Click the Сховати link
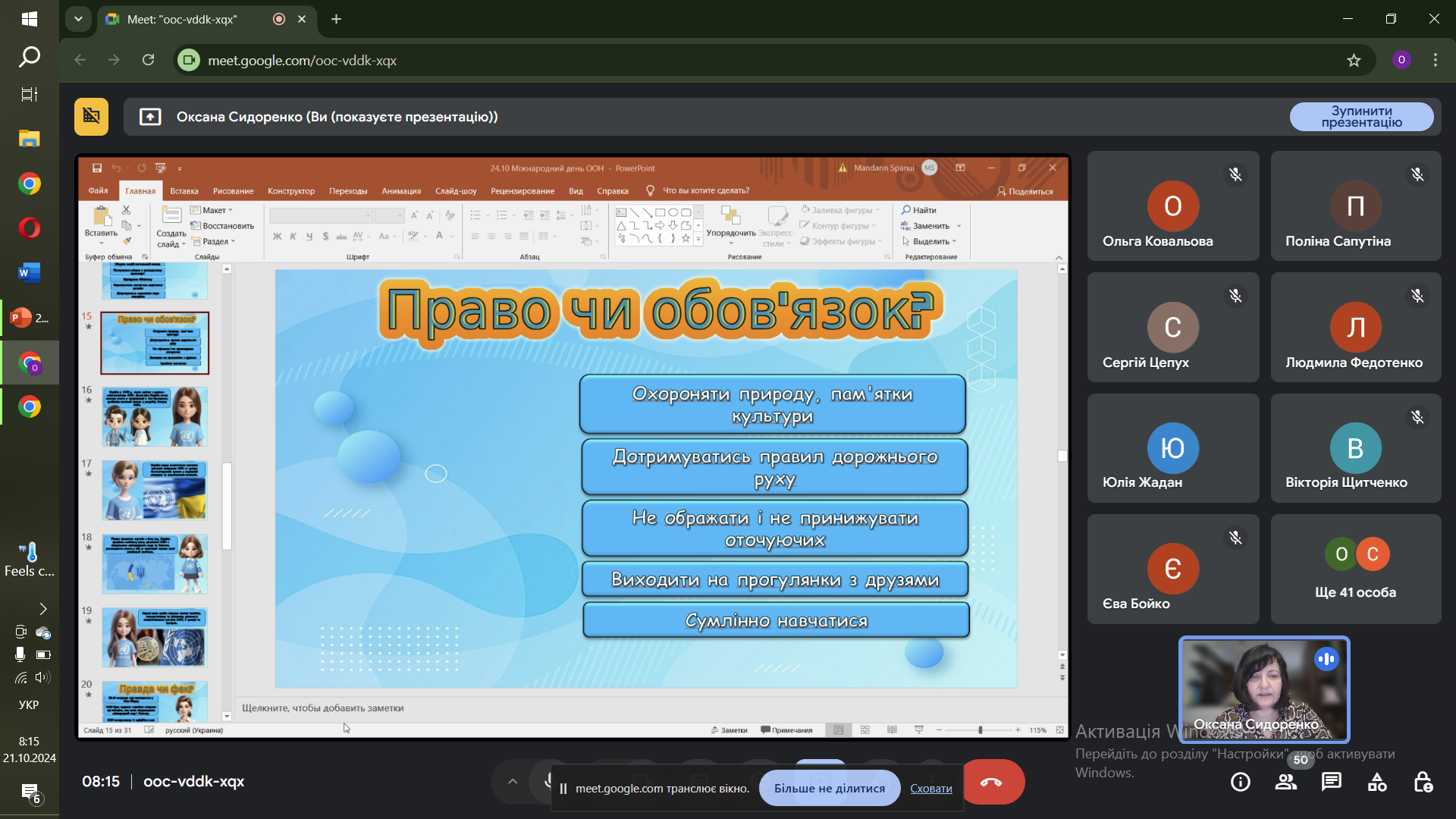Viewport: 1456px width, 819px height. tap(930, 789)
